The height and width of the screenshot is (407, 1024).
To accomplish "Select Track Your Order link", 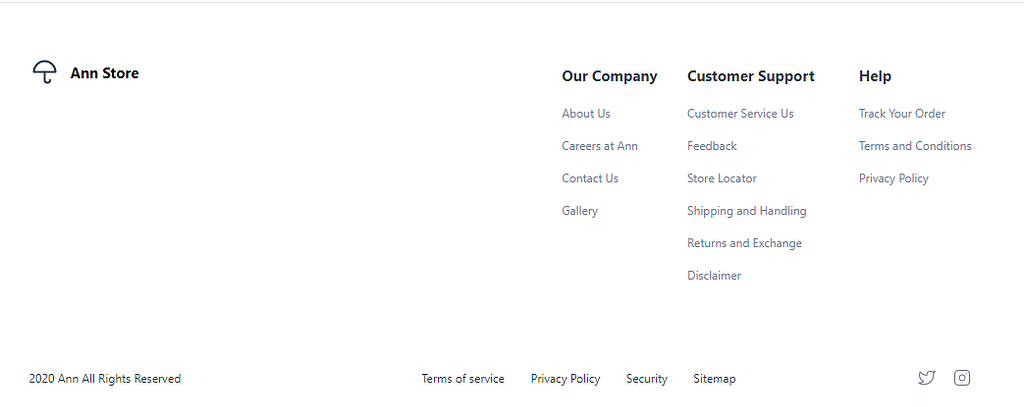I will click(x=902, y=114).
